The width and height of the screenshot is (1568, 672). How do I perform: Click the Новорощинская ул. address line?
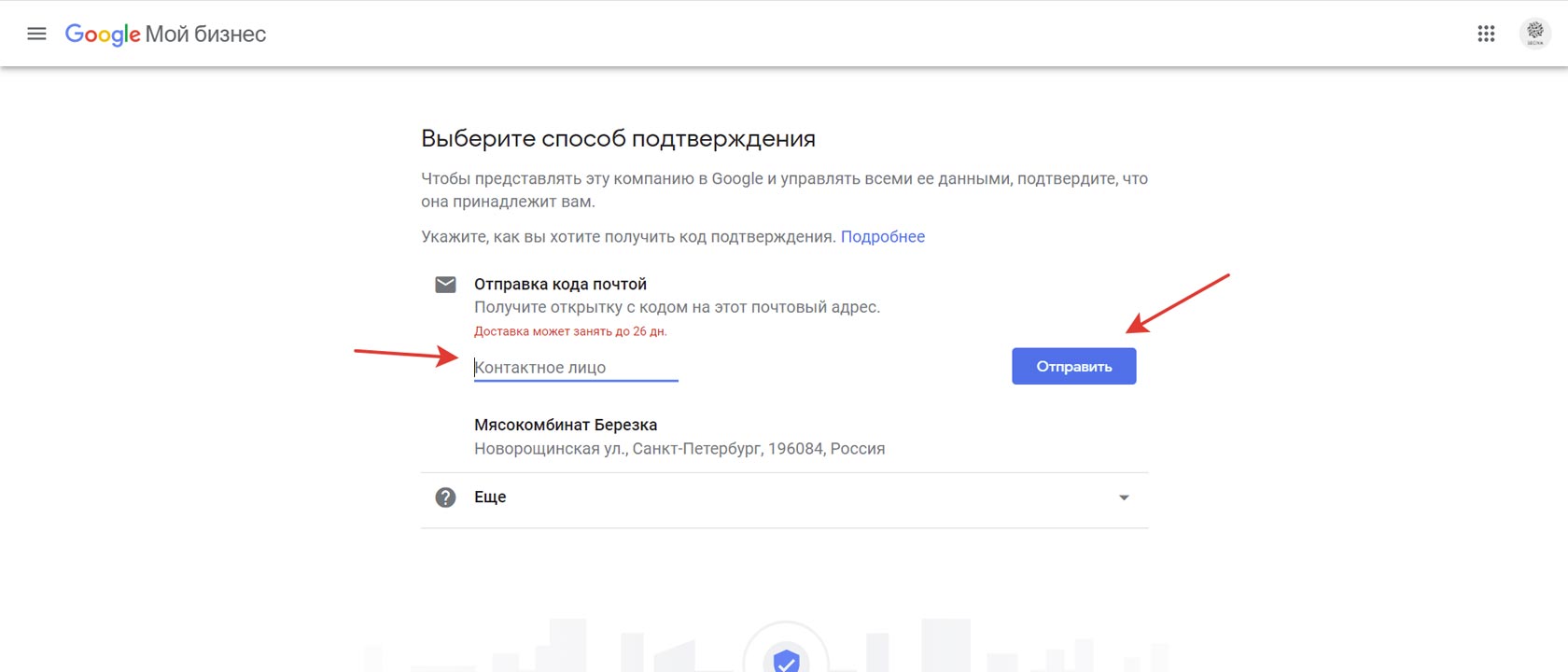[x=679, y=449]
